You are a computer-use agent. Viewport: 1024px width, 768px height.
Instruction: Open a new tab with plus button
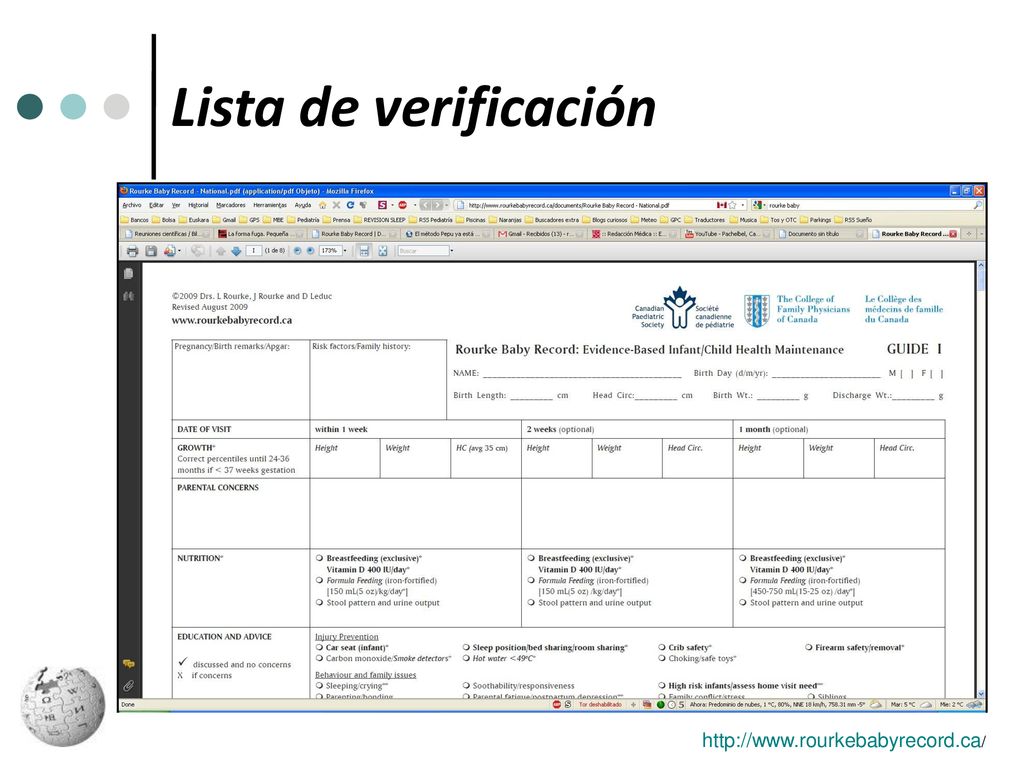pyautogui.click(x=968, y=234)
